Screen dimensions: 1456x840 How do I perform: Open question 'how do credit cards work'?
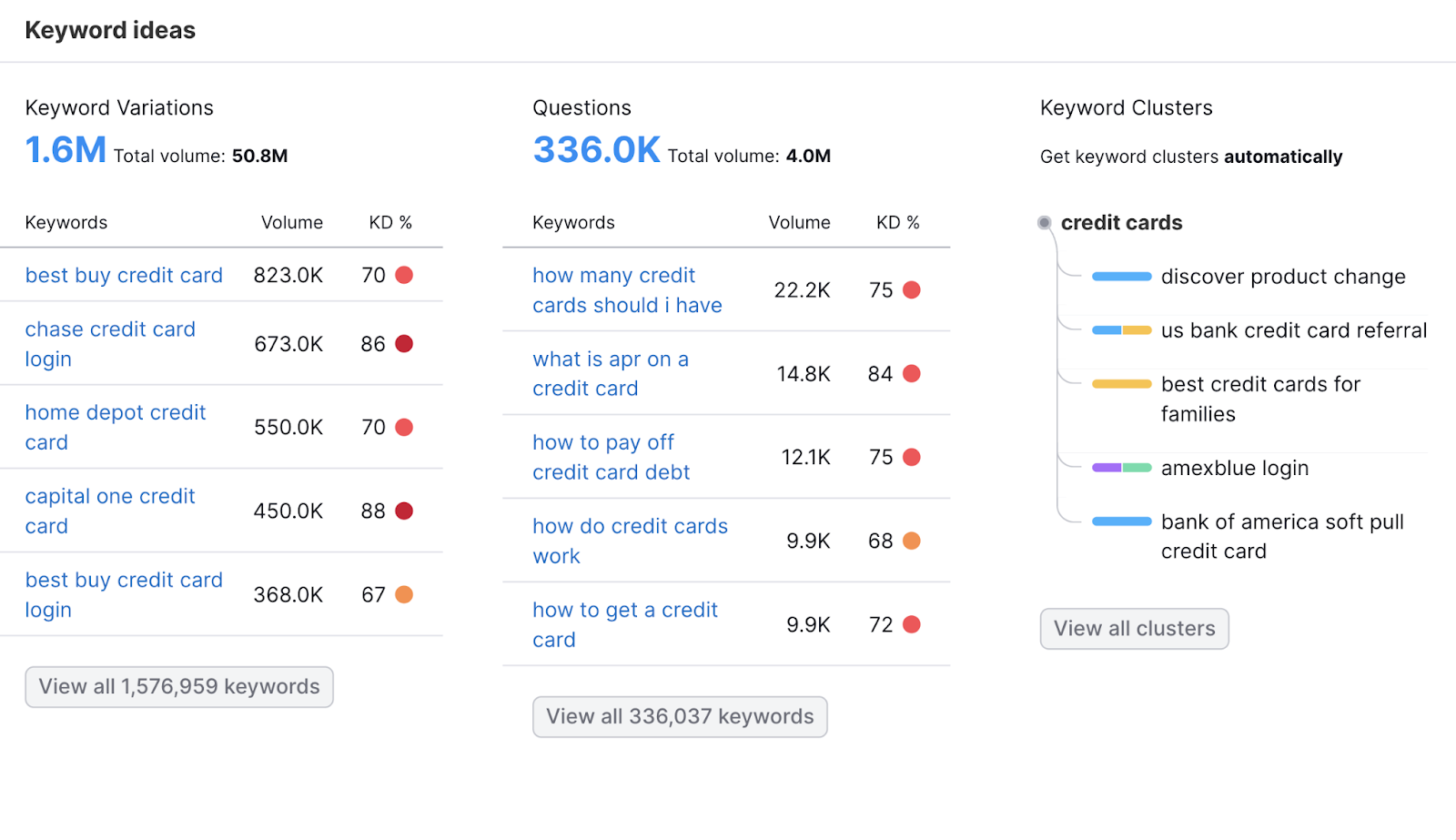click(x=631, y=541)
